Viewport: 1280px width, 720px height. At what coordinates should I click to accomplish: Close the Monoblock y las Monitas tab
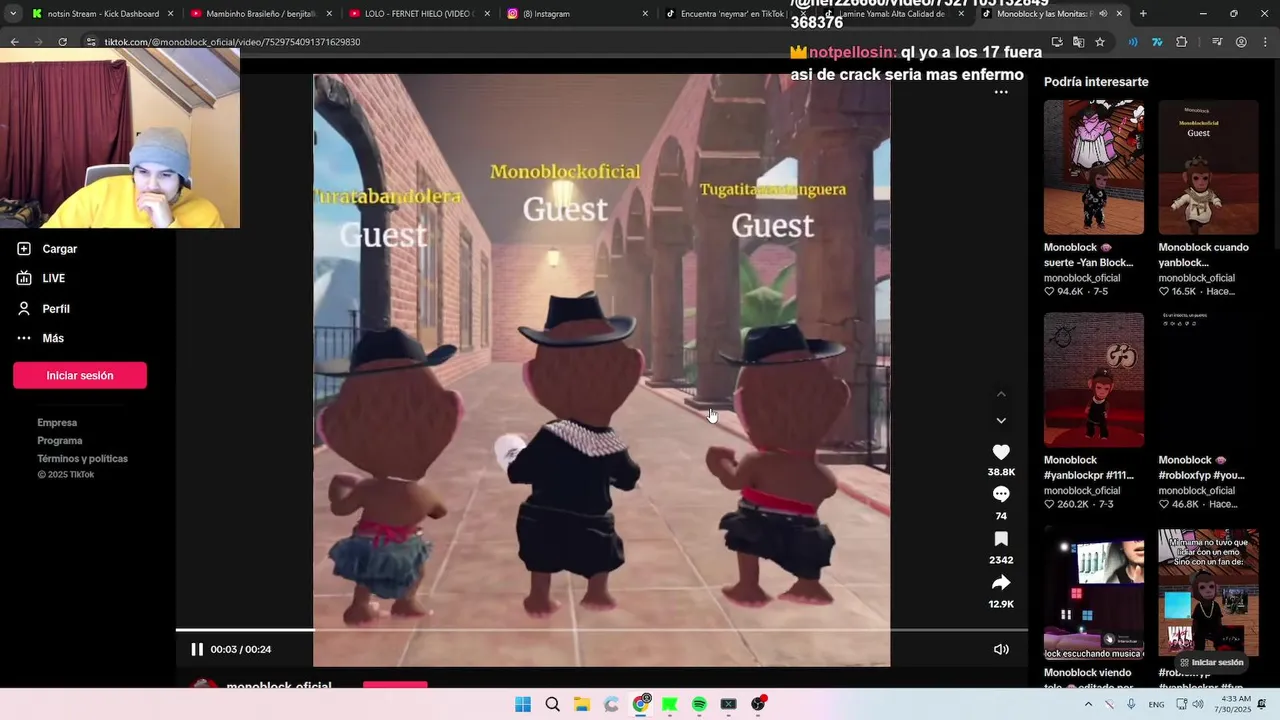pos(1119,14)
